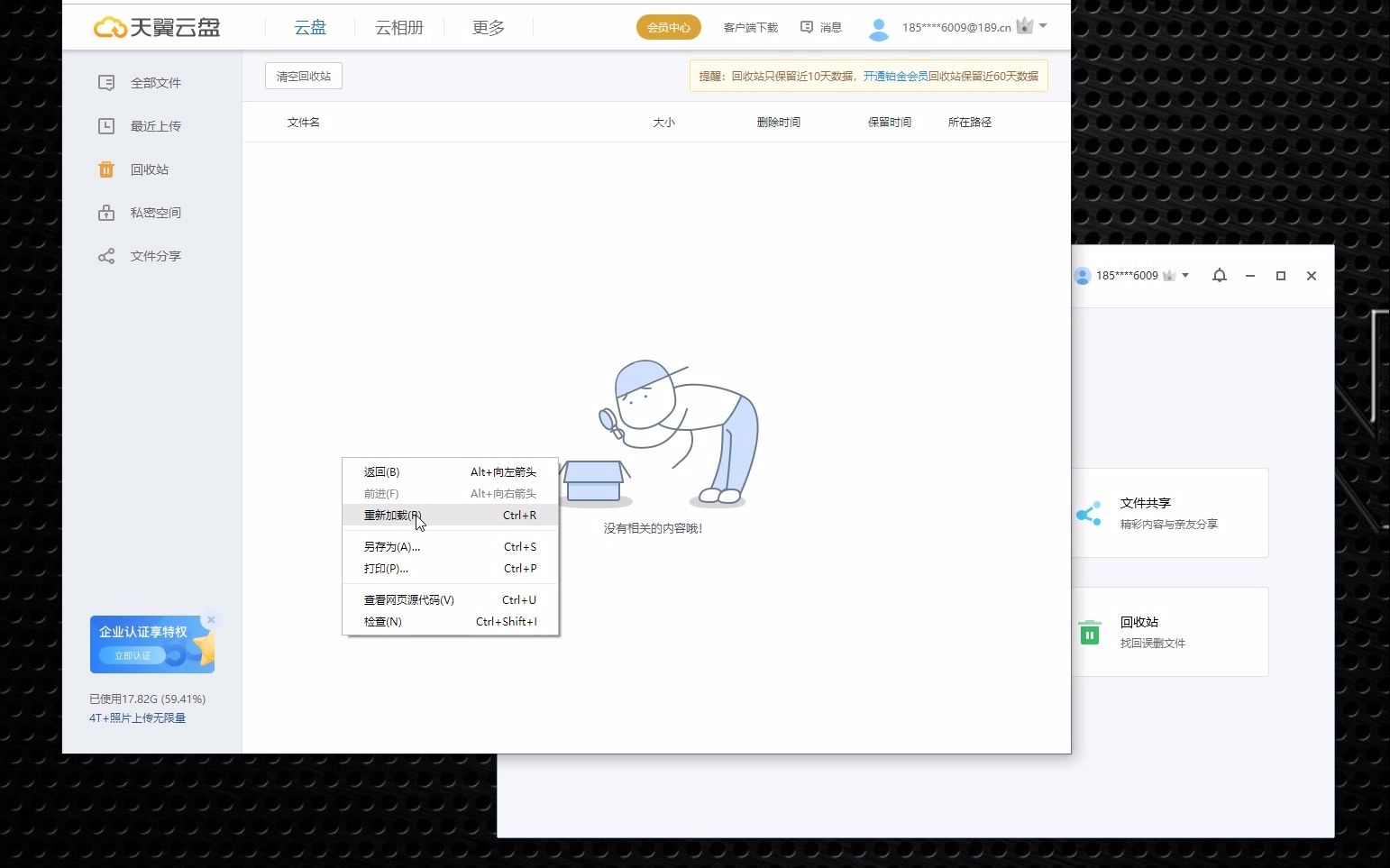The height and width of the screenshot is (868, 1390).
Task: Select 返回(B) in context menu
Action: 451,472
